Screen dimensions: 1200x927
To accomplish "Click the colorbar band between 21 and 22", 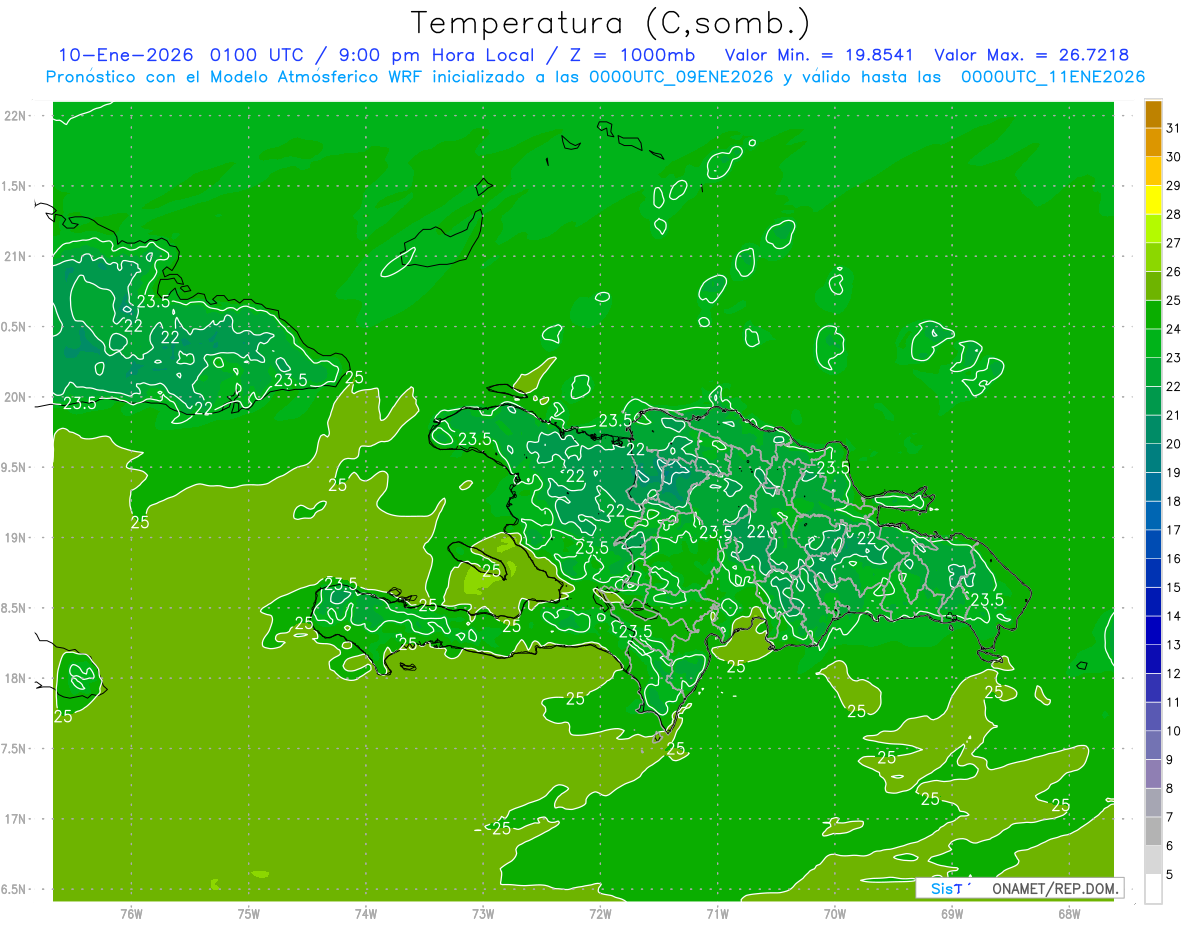I will 1153,401.
